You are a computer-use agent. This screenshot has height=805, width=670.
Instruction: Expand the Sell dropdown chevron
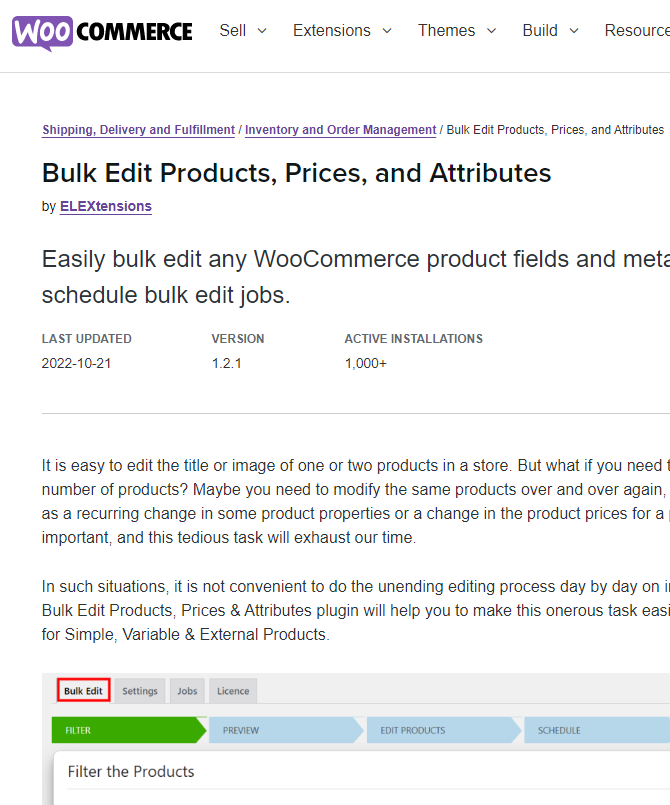point(262,31)
